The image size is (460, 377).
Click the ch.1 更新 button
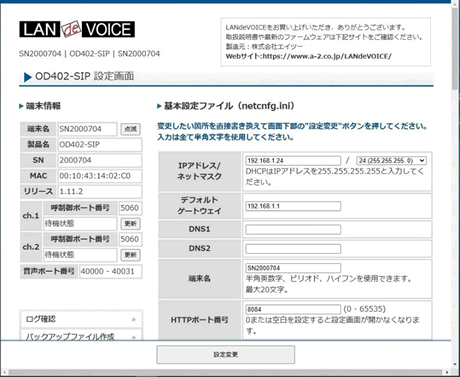130,224
